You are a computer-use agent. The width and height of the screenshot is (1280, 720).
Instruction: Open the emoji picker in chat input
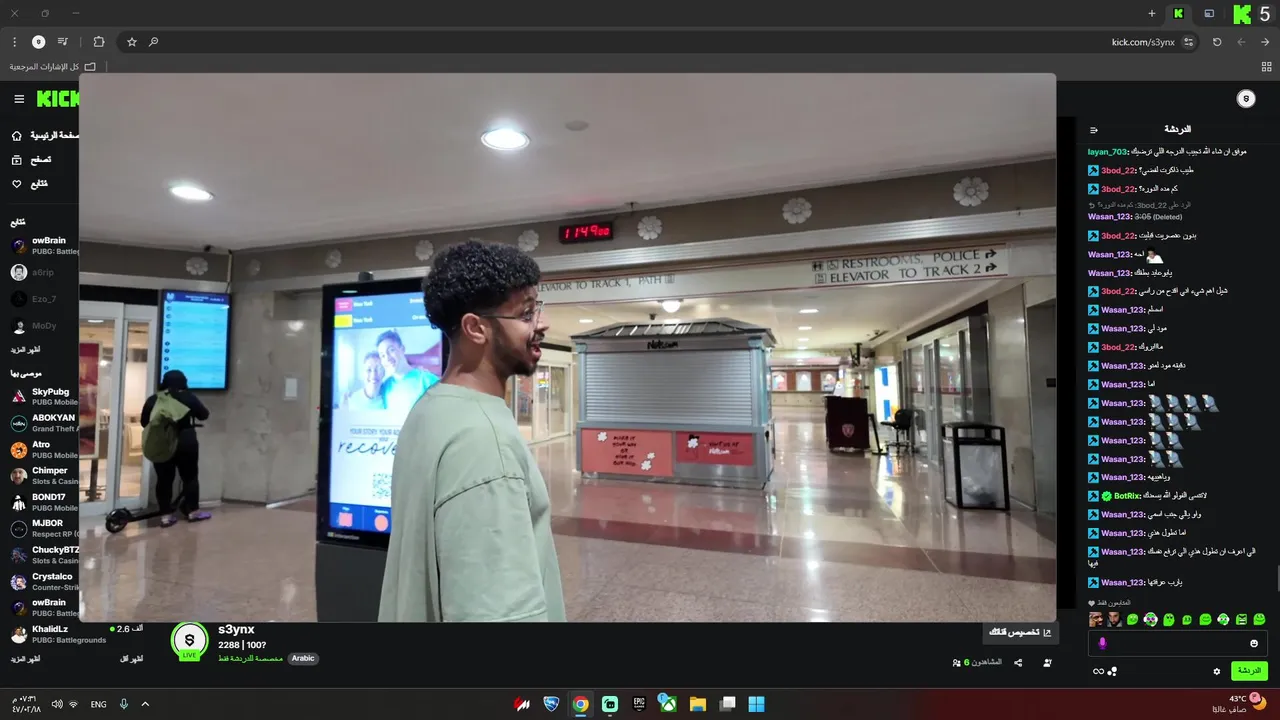click(x=1254, y=643)
